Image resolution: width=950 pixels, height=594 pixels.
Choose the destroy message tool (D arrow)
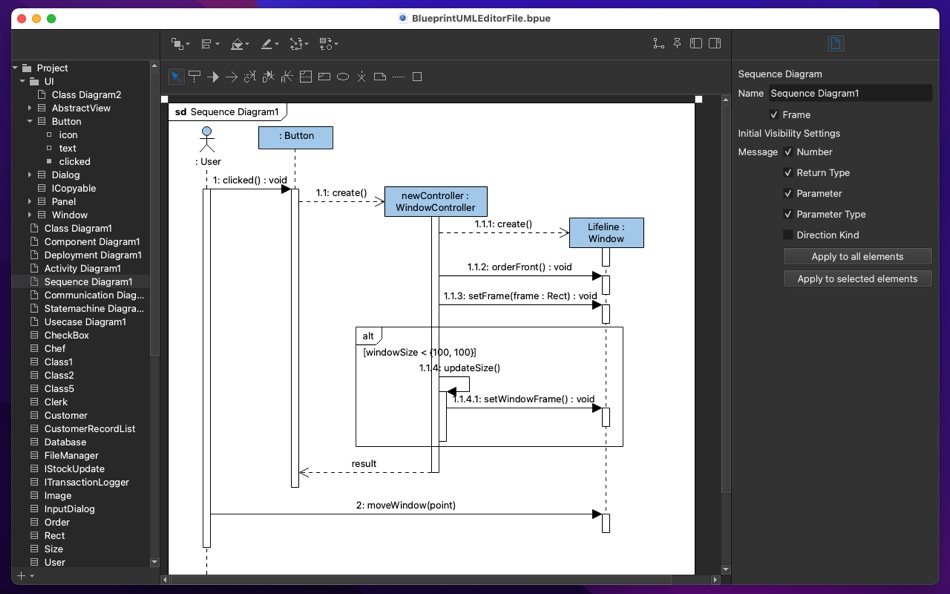(x=268, y=76)
